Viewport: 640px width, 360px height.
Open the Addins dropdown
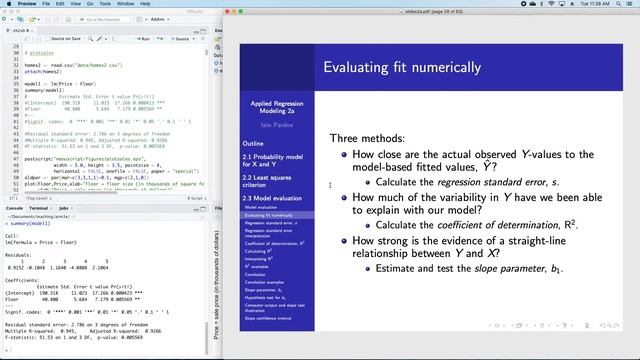tap(160, 19)
